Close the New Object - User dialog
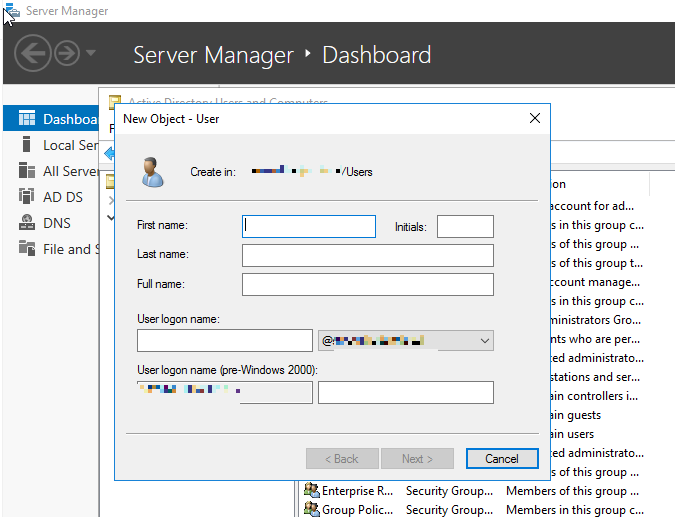This screenshot has height=517, width=675. click(x=535, y=118)
